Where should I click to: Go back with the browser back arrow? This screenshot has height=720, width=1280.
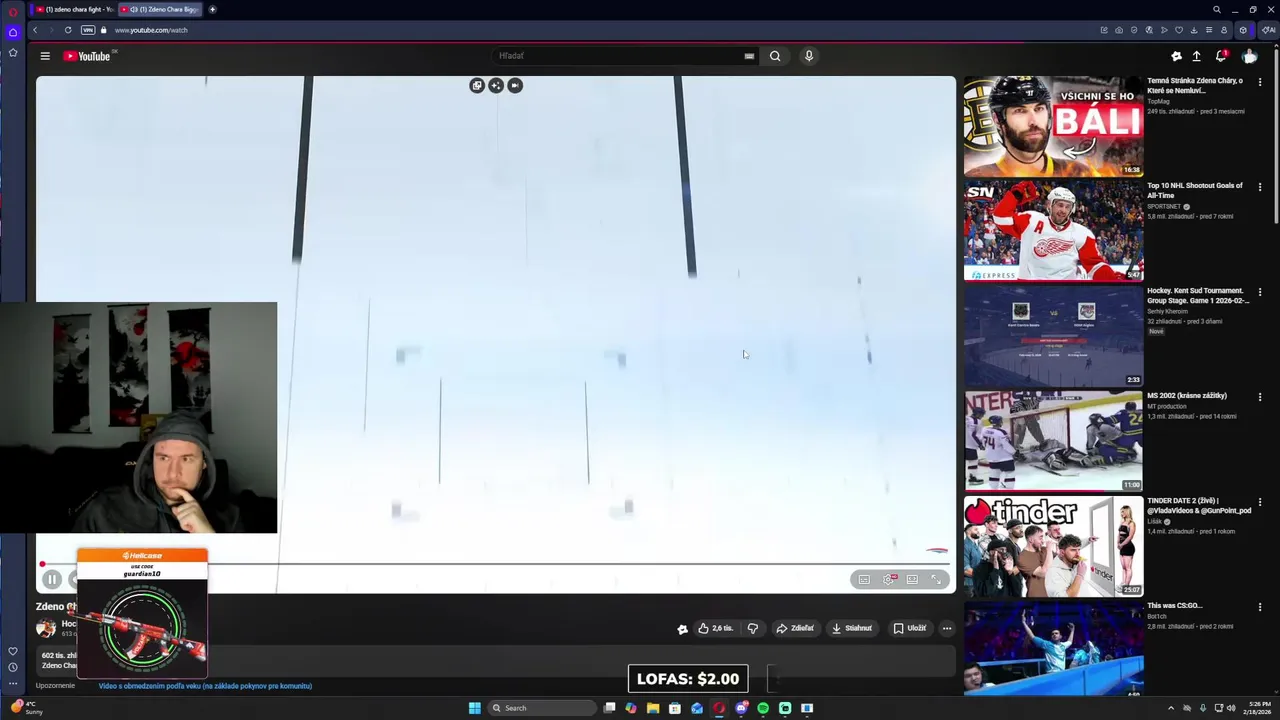(x=35, y=30)
